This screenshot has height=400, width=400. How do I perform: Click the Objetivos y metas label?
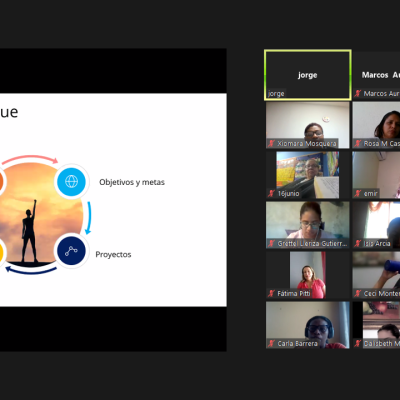point(132,182)
